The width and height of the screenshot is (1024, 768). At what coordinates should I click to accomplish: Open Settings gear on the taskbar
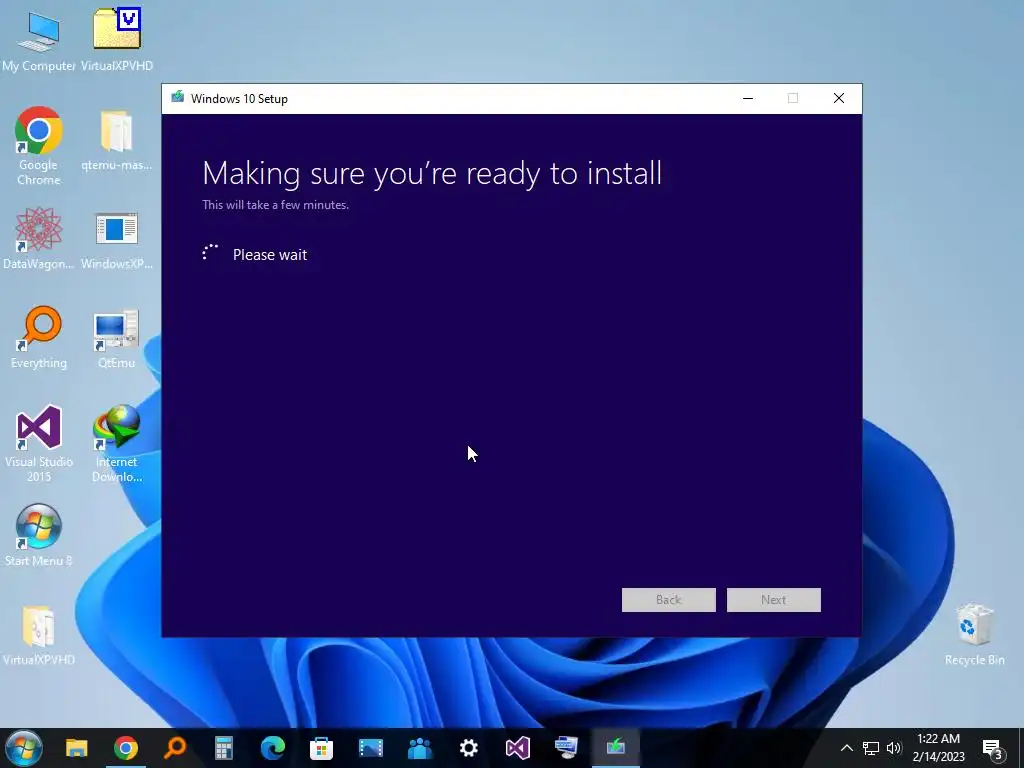[468, 748]
